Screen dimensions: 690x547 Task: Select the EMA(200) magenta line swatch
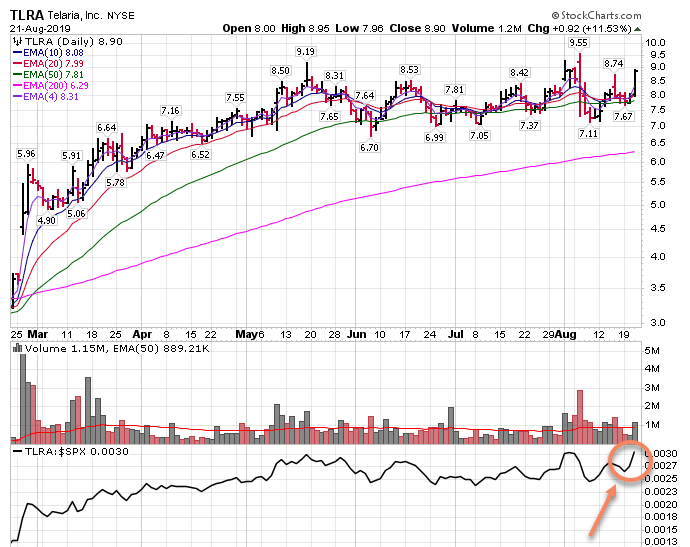(18, 85)
